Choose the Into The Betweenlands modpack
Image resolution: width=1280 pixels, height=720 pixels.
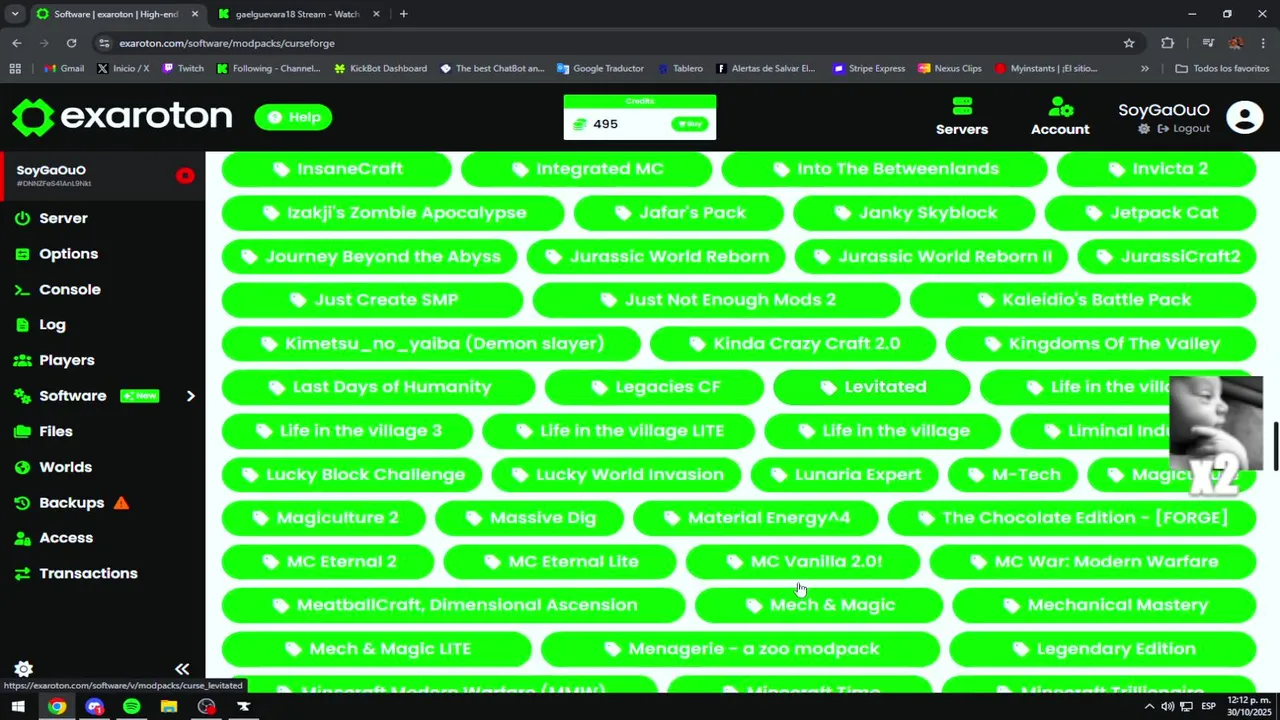pos(884,169)
